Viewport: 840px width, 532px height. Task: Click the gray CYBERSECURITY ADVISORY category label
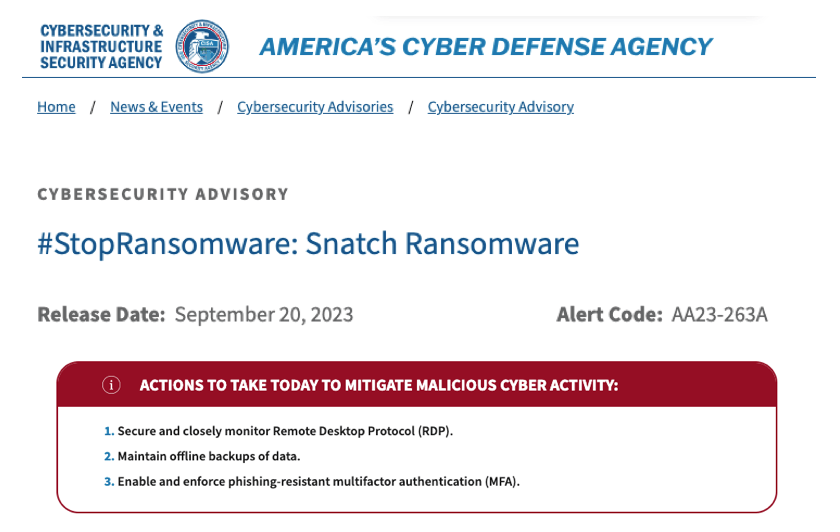[163, 194]
